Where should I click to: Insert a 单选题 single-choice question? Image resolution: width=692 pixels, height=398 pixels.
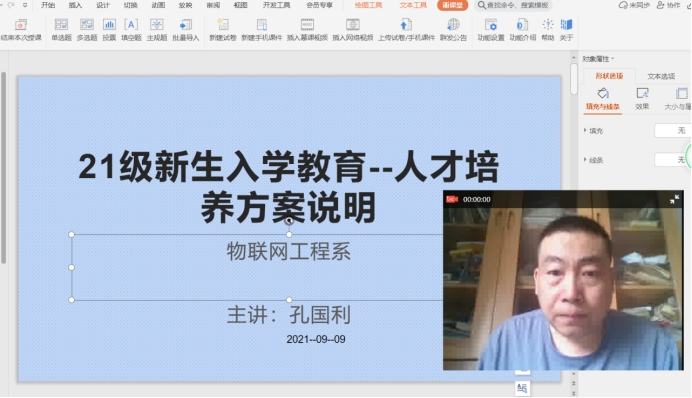pos(61,30)
